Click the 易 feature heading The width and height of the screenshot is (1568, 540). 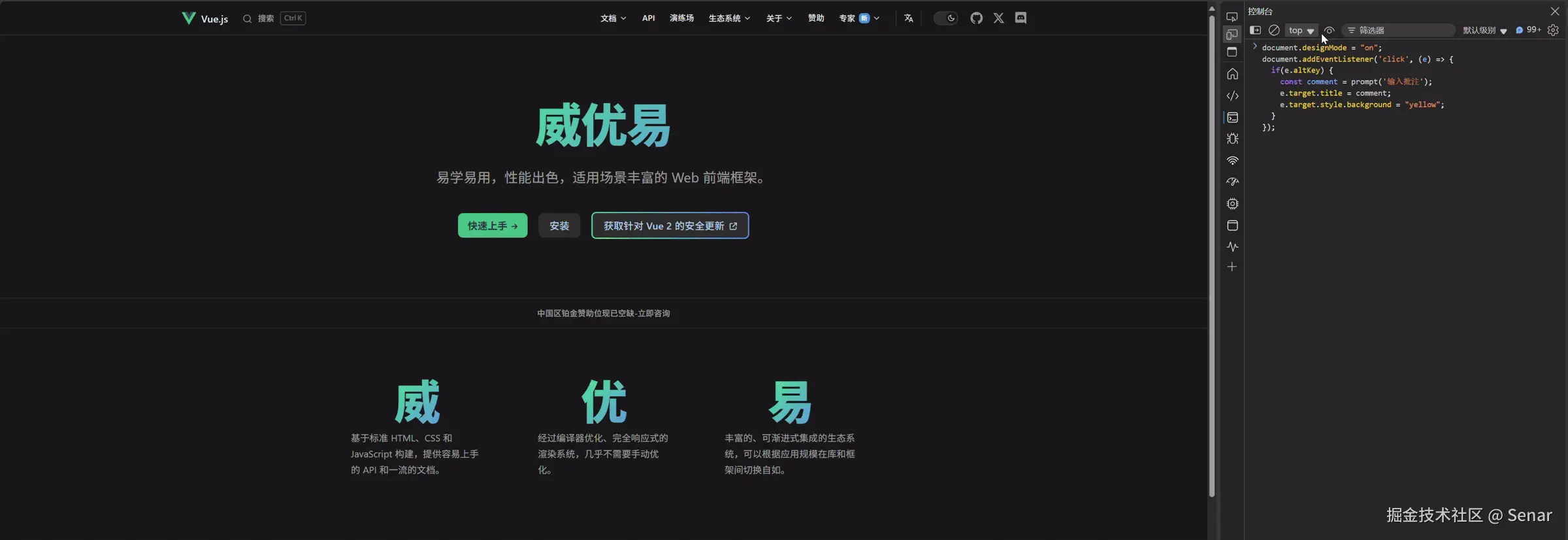point(789,402)
